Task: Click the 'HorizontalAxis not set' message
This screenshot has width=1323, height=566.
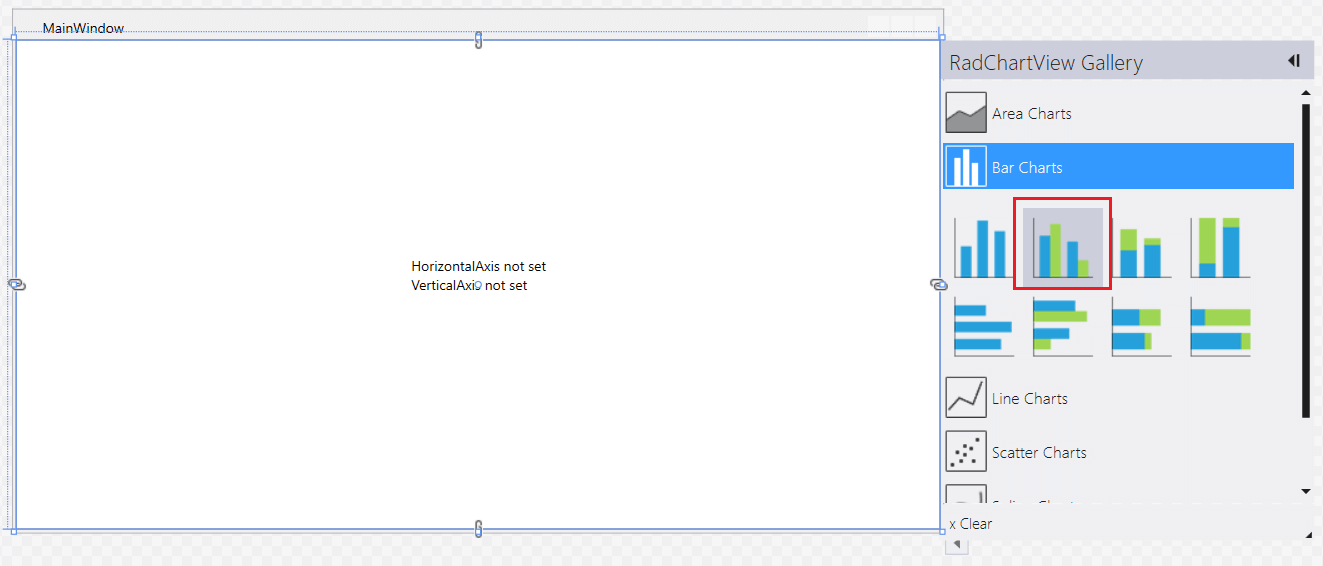Action: (479, 266)
